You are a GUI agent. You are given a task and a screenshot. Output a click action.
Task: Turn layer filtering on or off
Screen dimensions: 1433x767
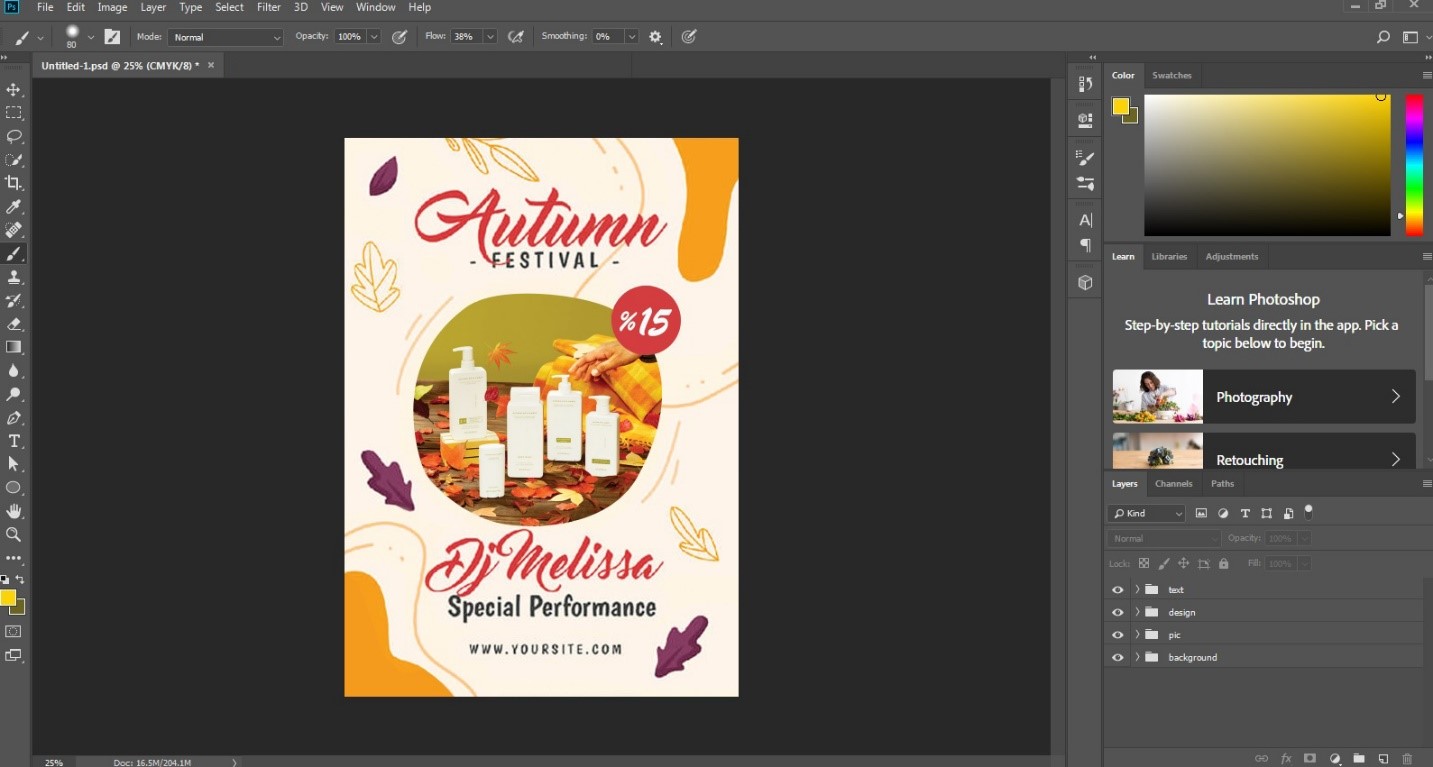[1308, 512]
